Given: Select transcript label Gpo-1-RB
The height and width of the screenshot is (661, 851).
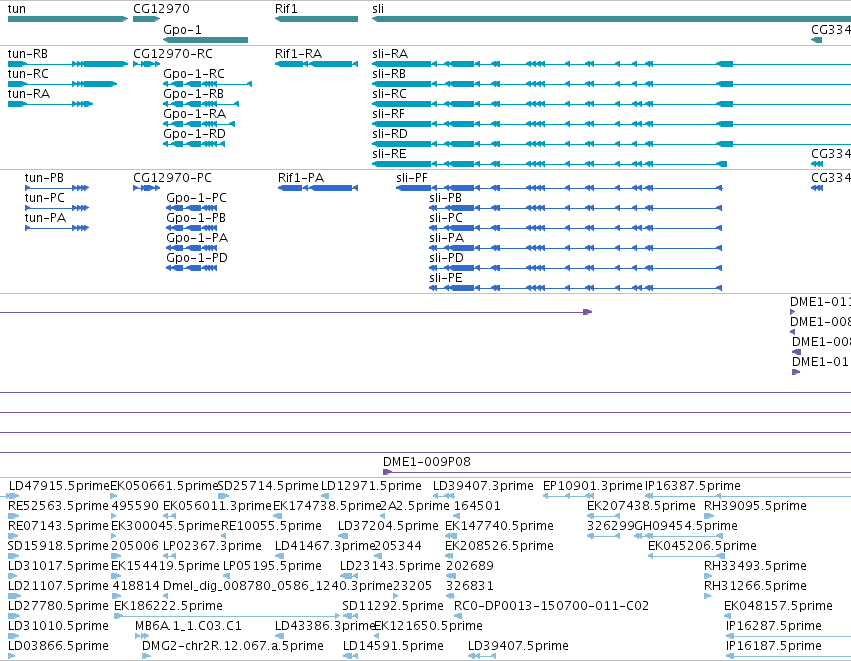Looking at the screenshot, I should point(194,94).
